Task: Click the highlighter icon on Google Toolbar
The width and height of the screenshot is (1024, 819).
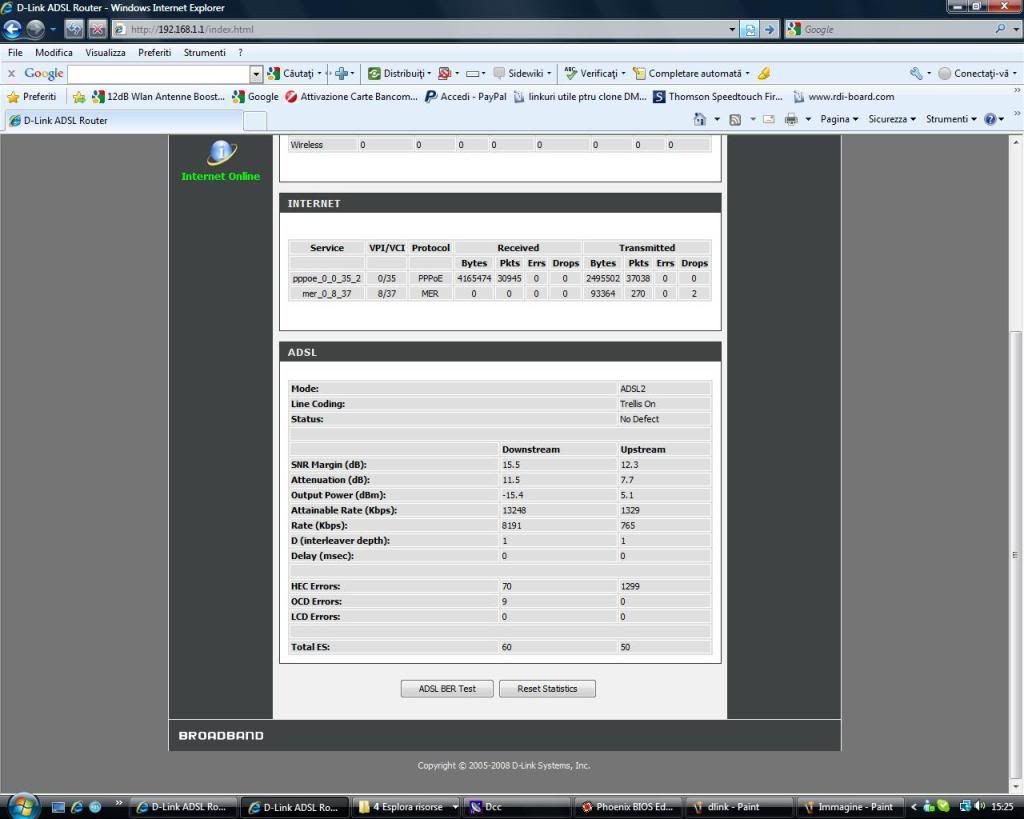Action: tap(764, 73)
